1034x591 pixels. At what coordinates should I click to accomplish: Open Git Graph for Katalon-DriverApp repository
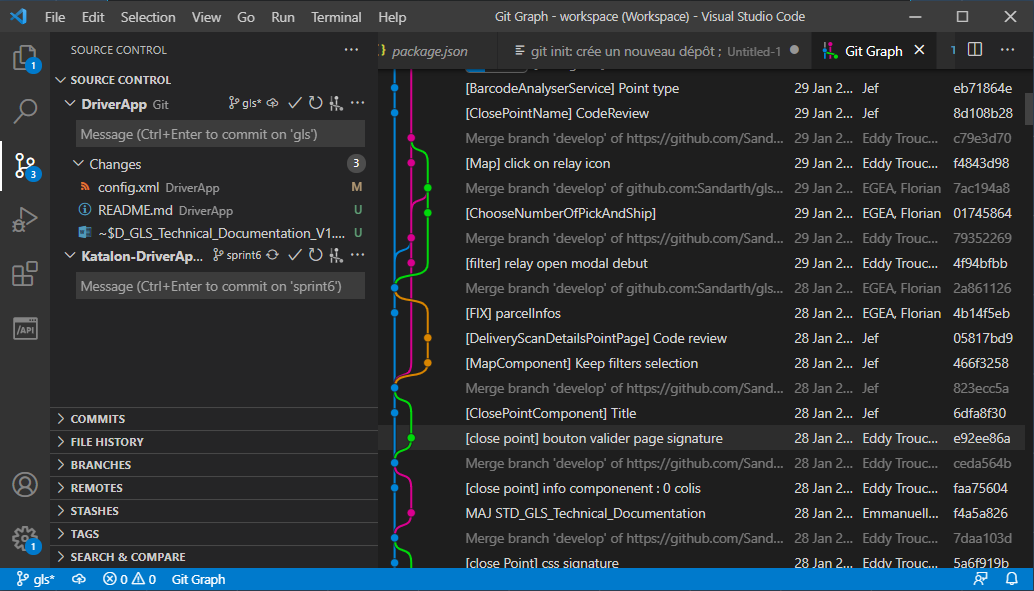pos(336,255)
